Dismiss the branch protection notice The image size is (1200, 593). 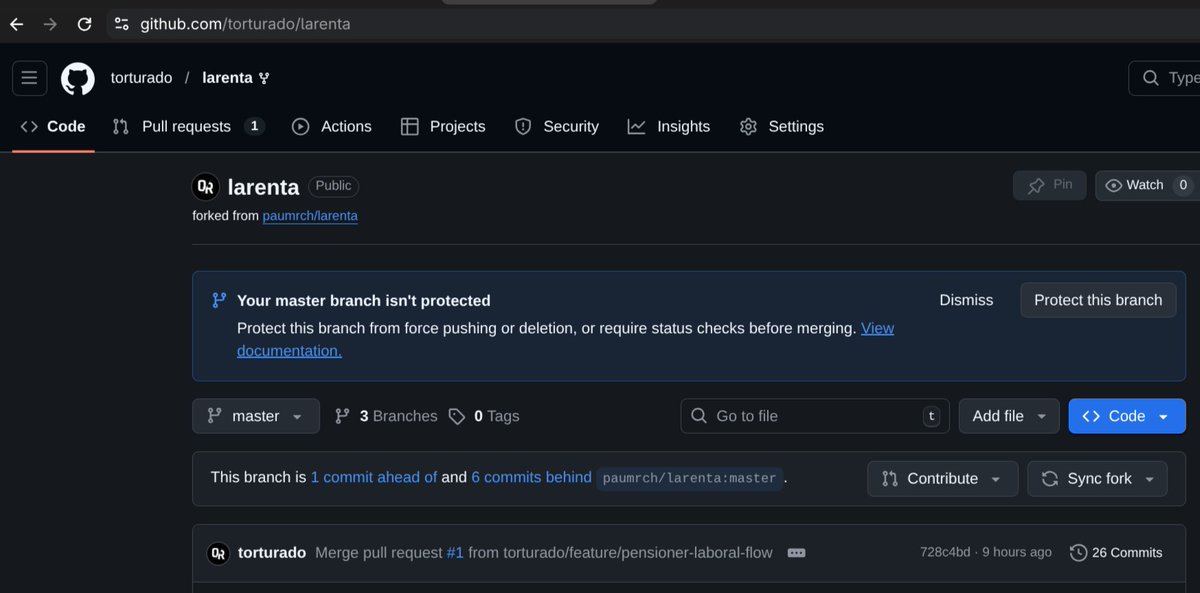click(x=966, y=300)
